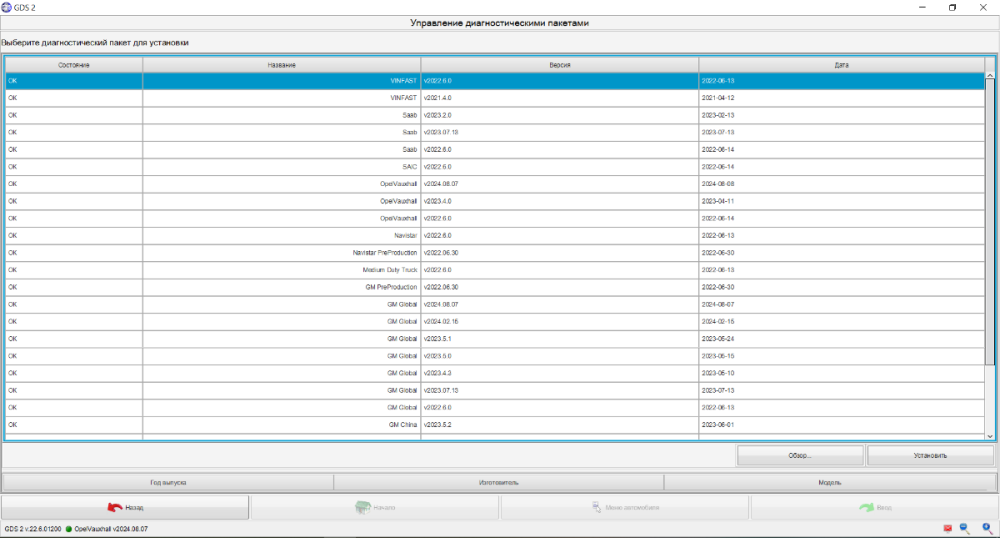Sort by the Название column header
This screenshot has height=538, width=1000.
281,65
